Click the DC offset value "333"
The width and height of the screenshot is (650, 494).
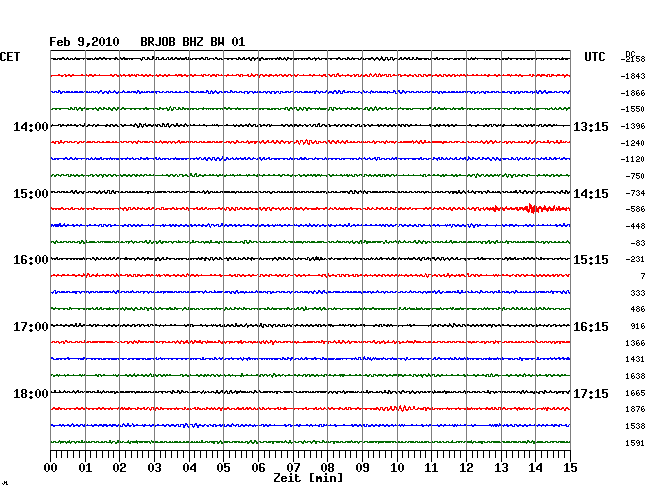pyautogui.click(x=638, y=293)
